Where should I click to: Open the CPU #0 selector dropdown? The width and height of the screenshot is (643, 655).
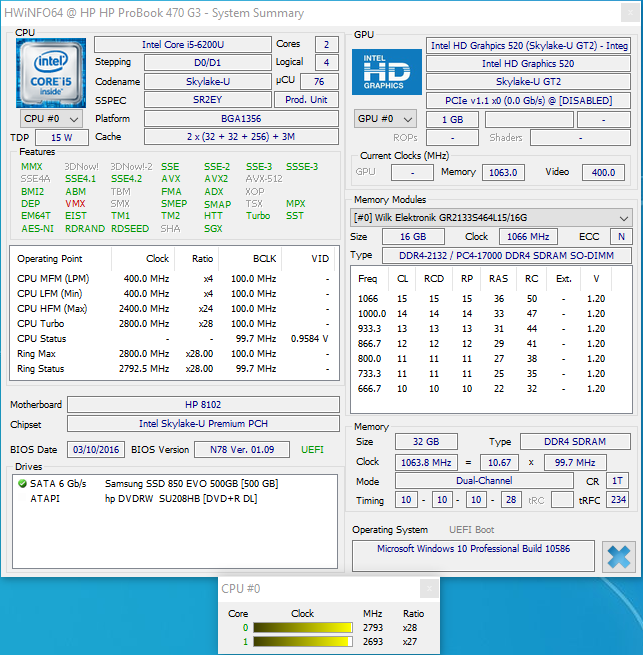(x=51, y=119)
